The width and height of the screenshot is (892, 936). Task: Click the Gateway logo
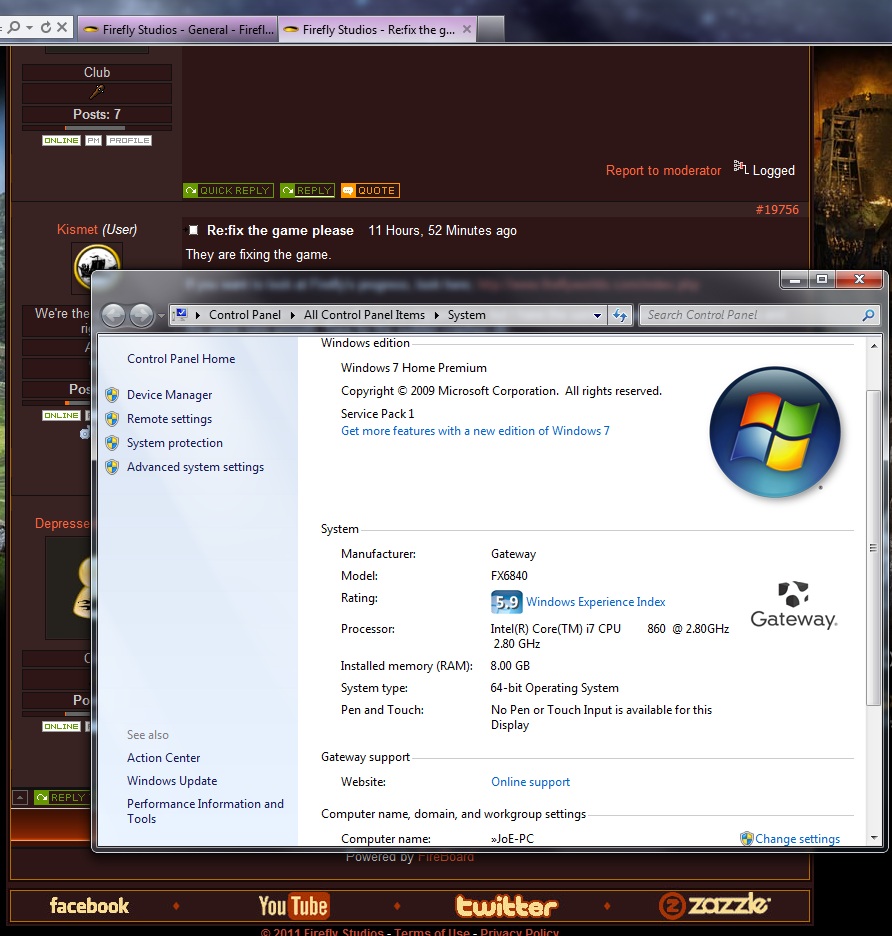(793, 605)
